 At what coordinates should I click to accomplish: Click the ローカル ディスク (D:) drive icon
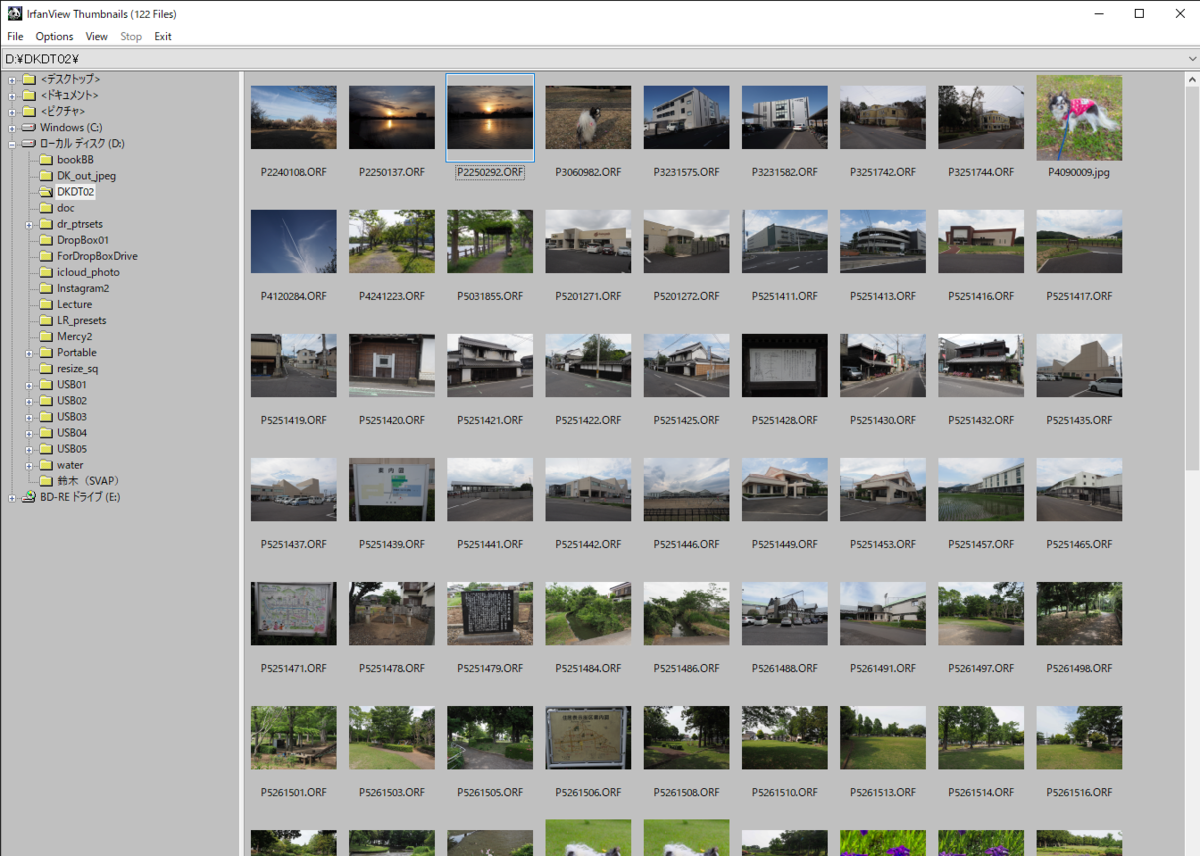(29, 144)
